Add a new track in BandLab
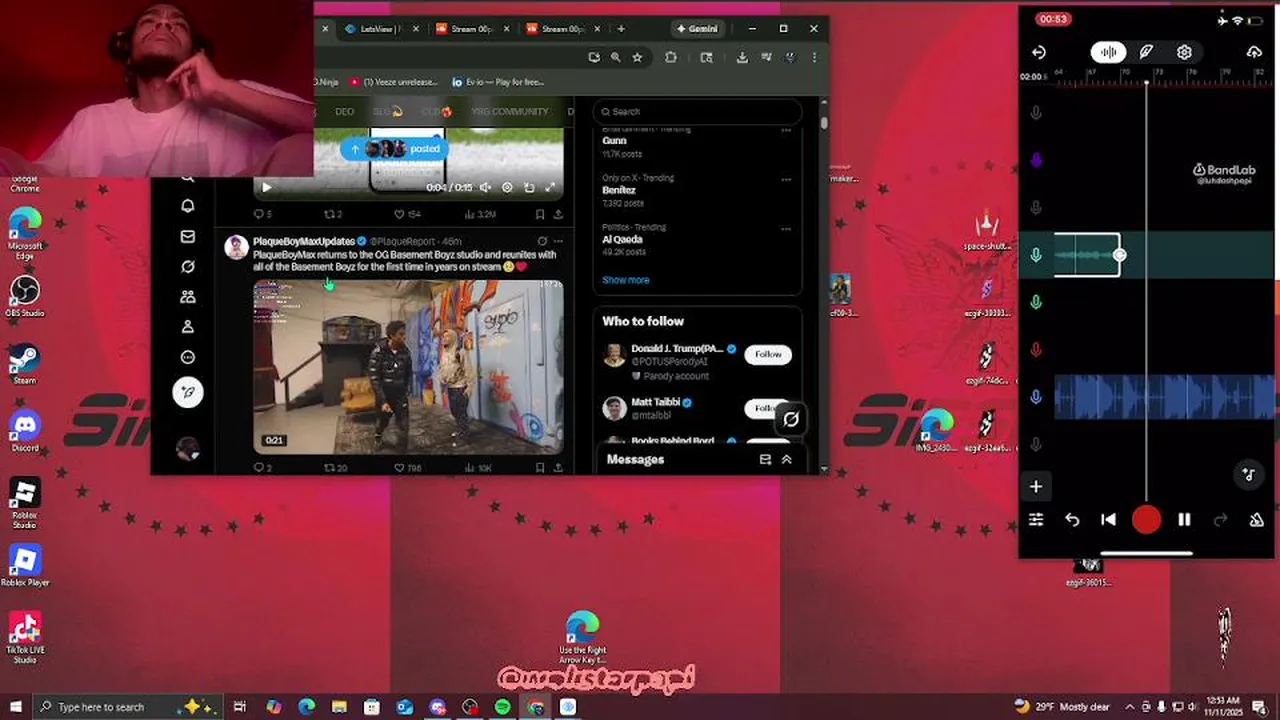This screenshot has height=720, width=1280. (x=1036, y=487)
